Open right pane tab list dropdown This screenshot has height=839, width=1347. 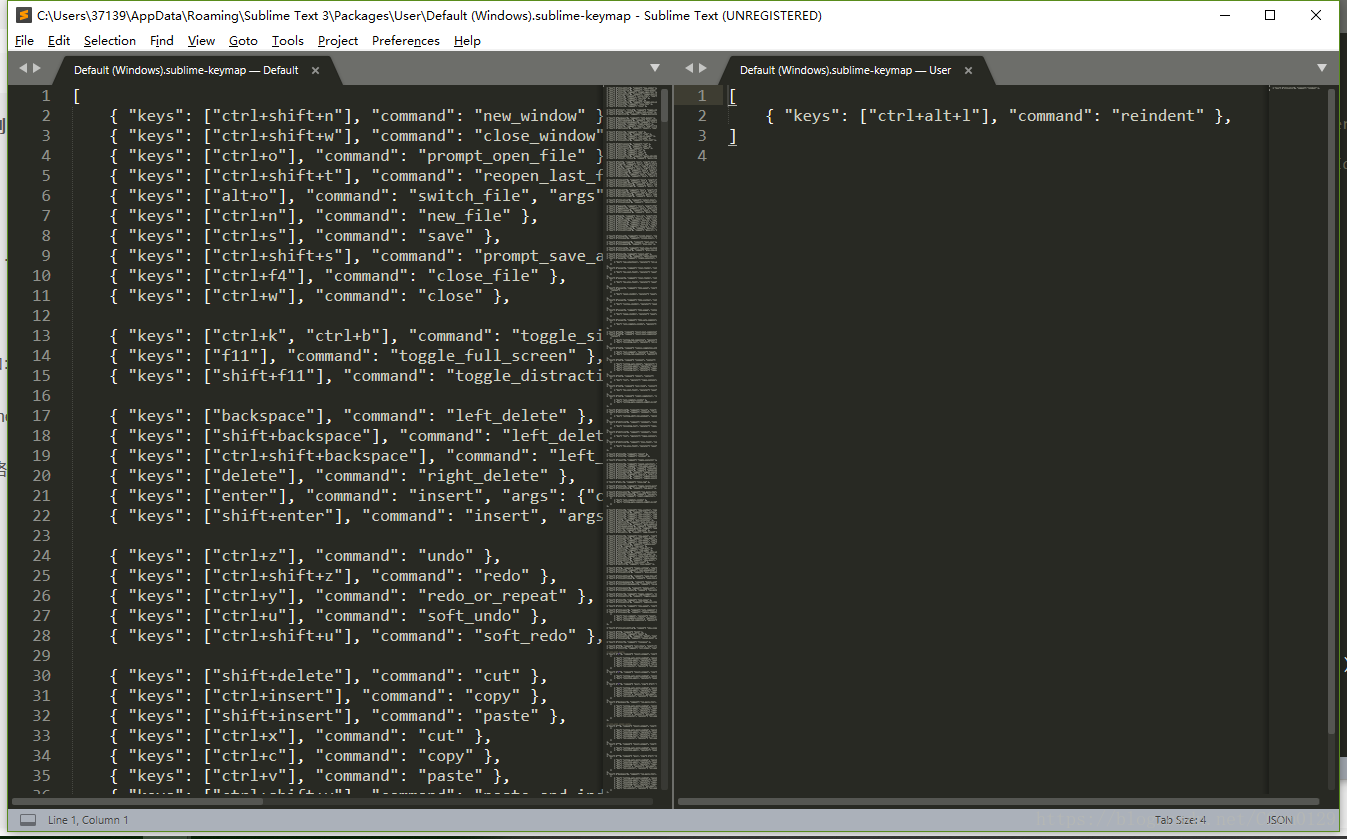tap(1321, 68)
